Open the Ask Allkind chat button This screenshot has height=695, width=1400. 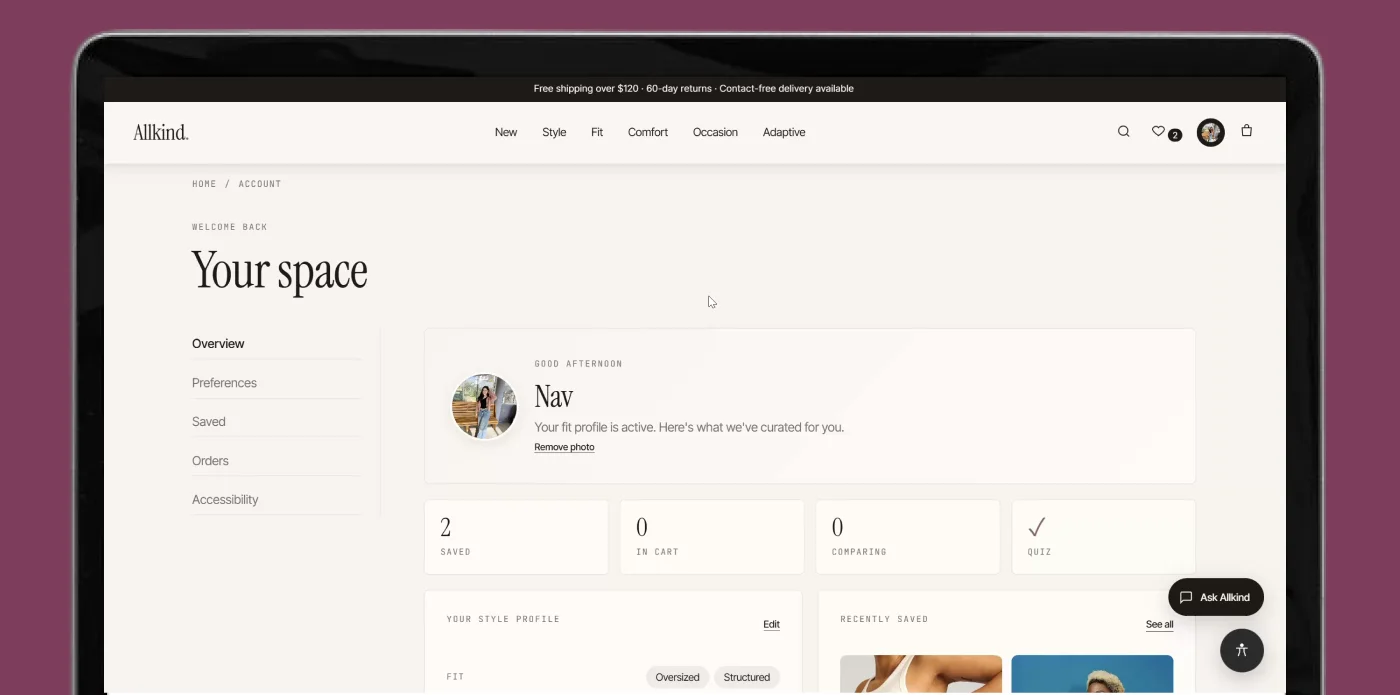1216,597
